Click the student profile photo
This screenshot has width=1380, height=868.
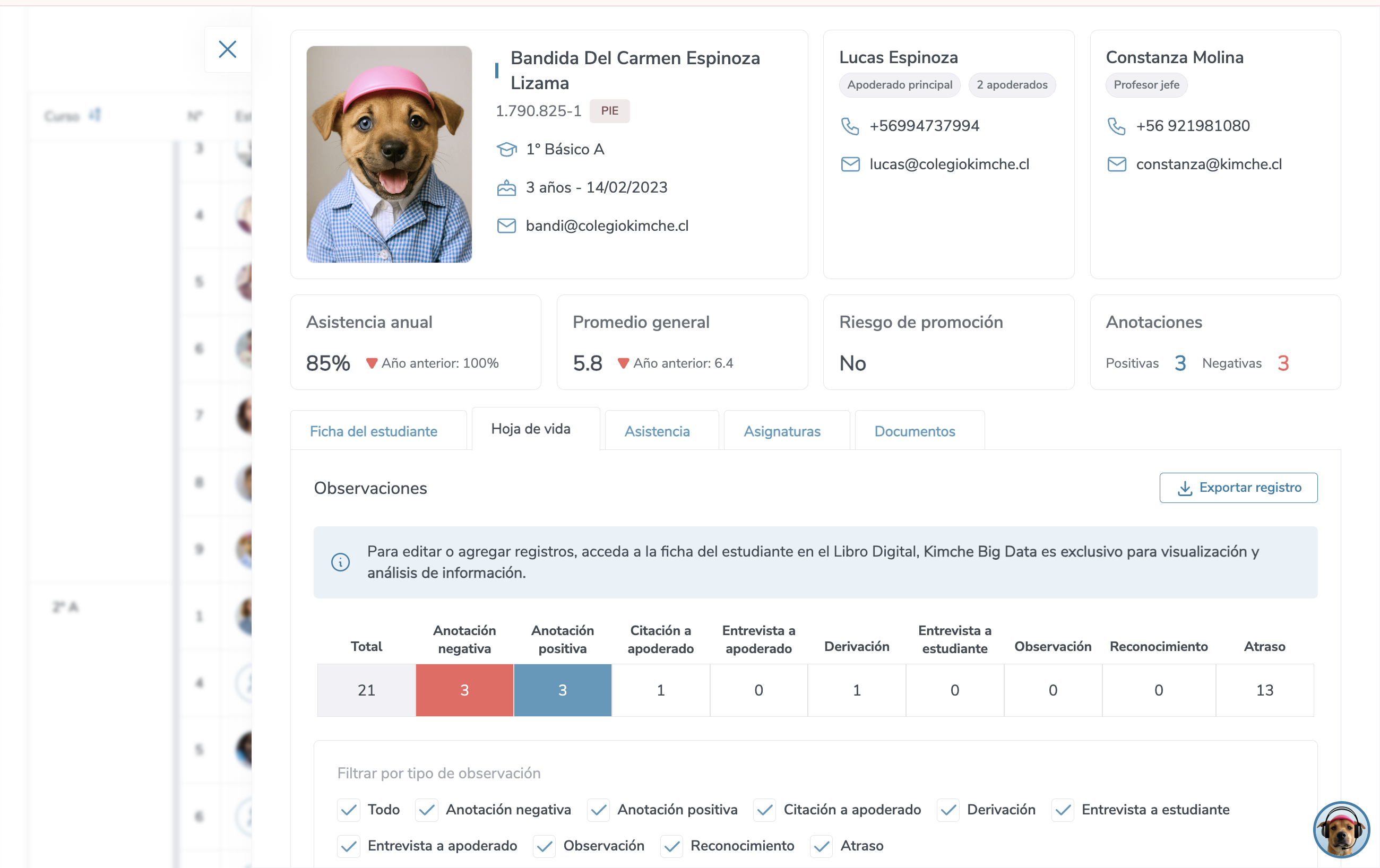[x=389, y=154]
